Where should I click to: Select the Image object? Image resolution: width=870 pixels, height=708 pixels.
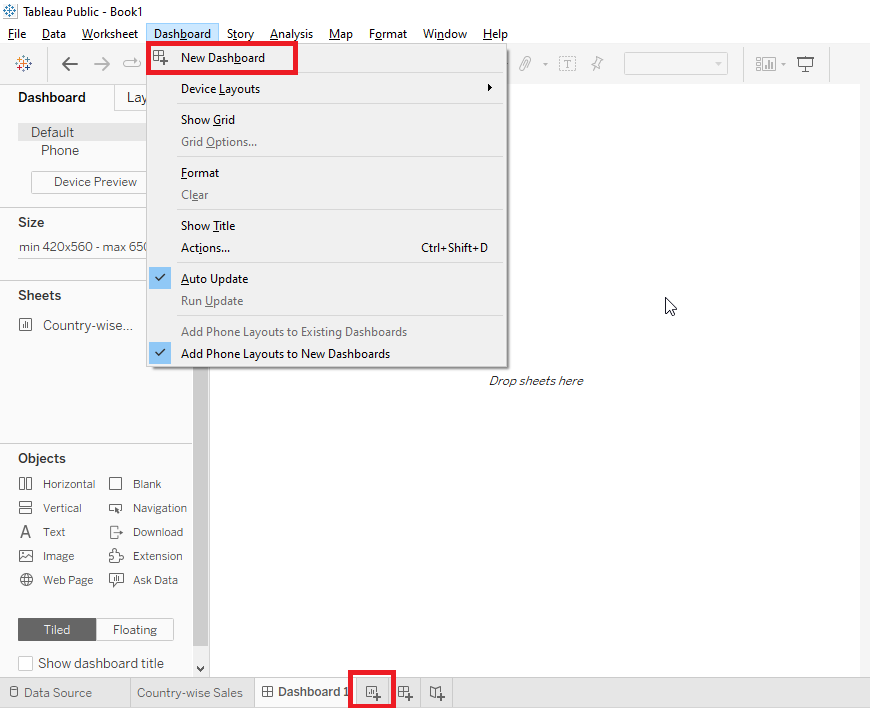[47, 555]
